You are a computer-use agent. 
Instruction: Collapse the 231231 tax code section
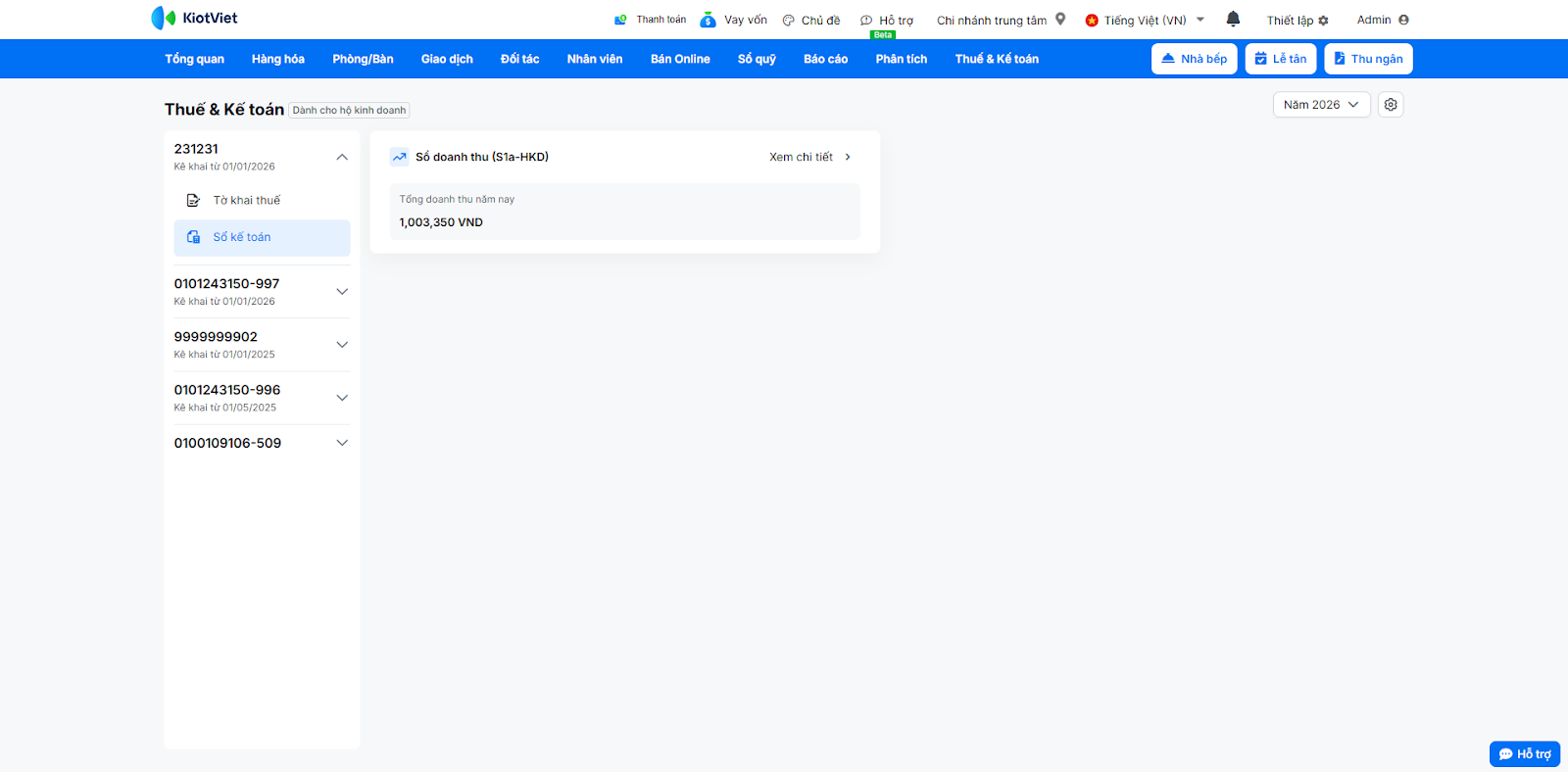[x=342, y=157]
